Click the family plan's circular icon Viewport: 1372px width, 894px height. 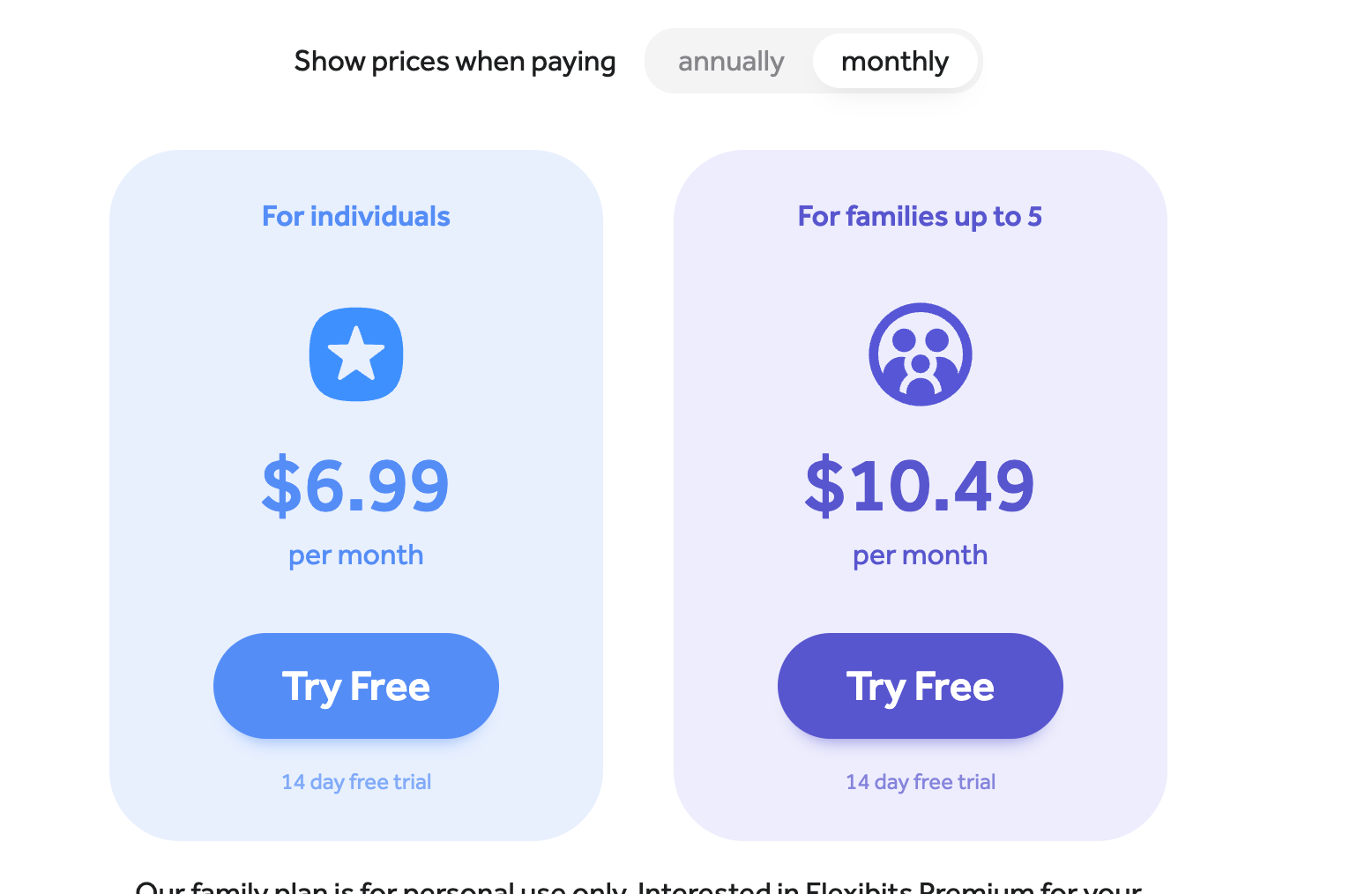pyautogui.click(x=920, y=354)
